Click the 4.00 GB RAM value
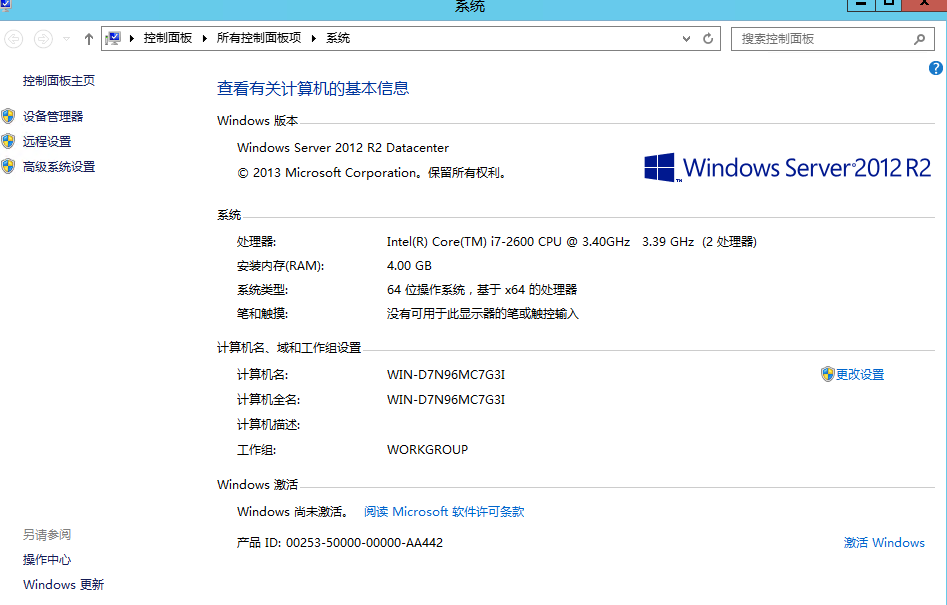 409,266
